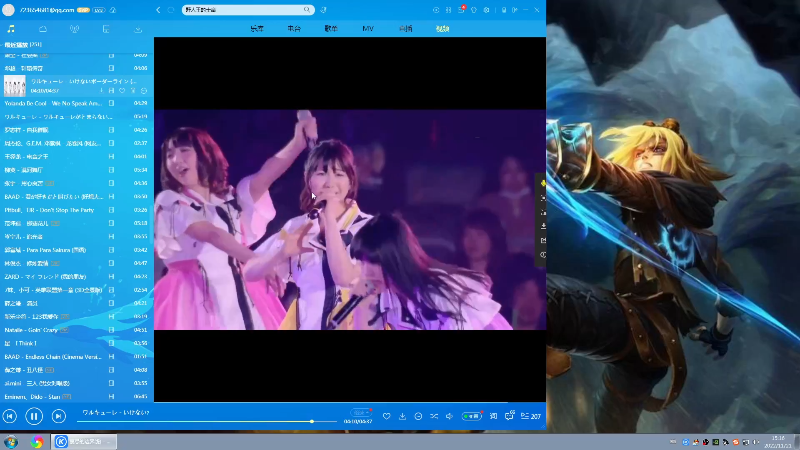
Task: Toggle the sound effect pill button
Action: click(x=471, y=416)
